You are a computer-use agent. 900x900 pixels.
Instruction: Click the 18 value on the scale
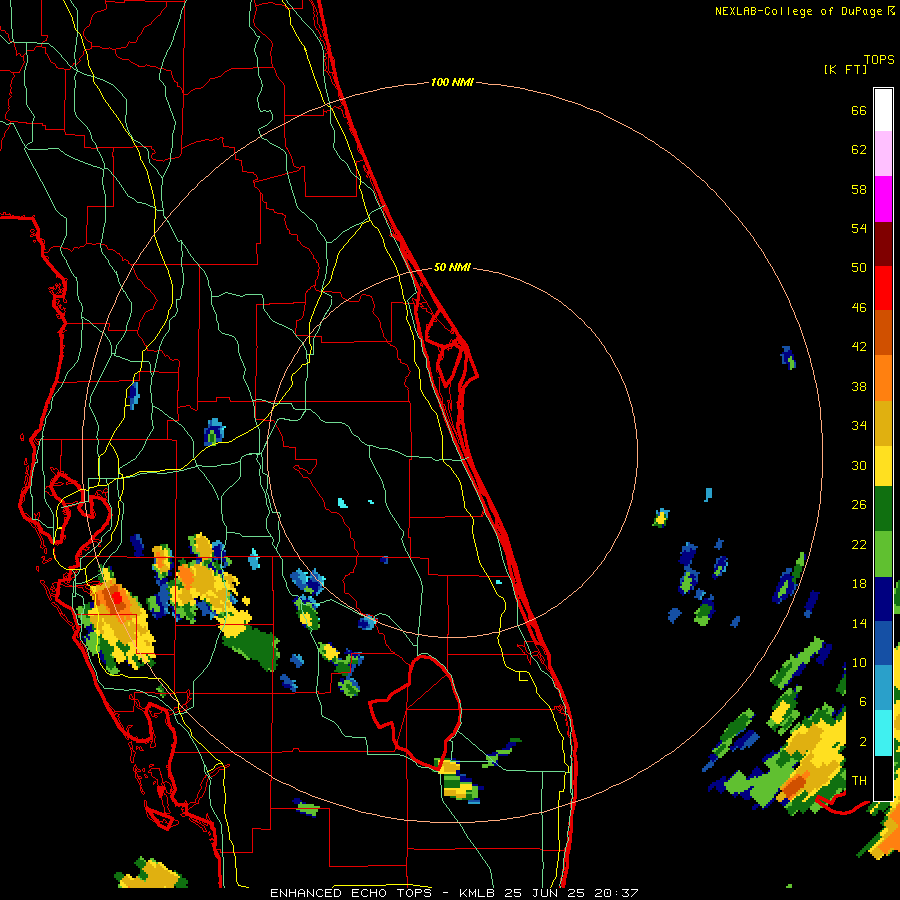pos(859,584)
